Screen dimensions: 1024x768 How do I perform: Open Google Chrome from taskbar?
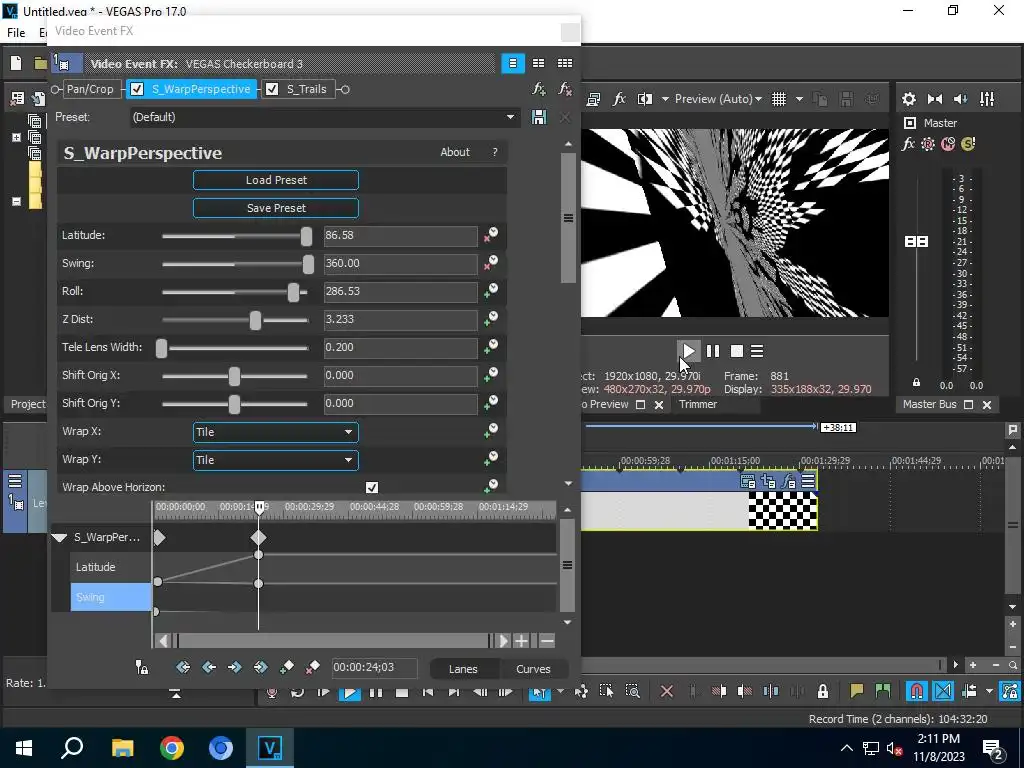(x=172, y=748)
